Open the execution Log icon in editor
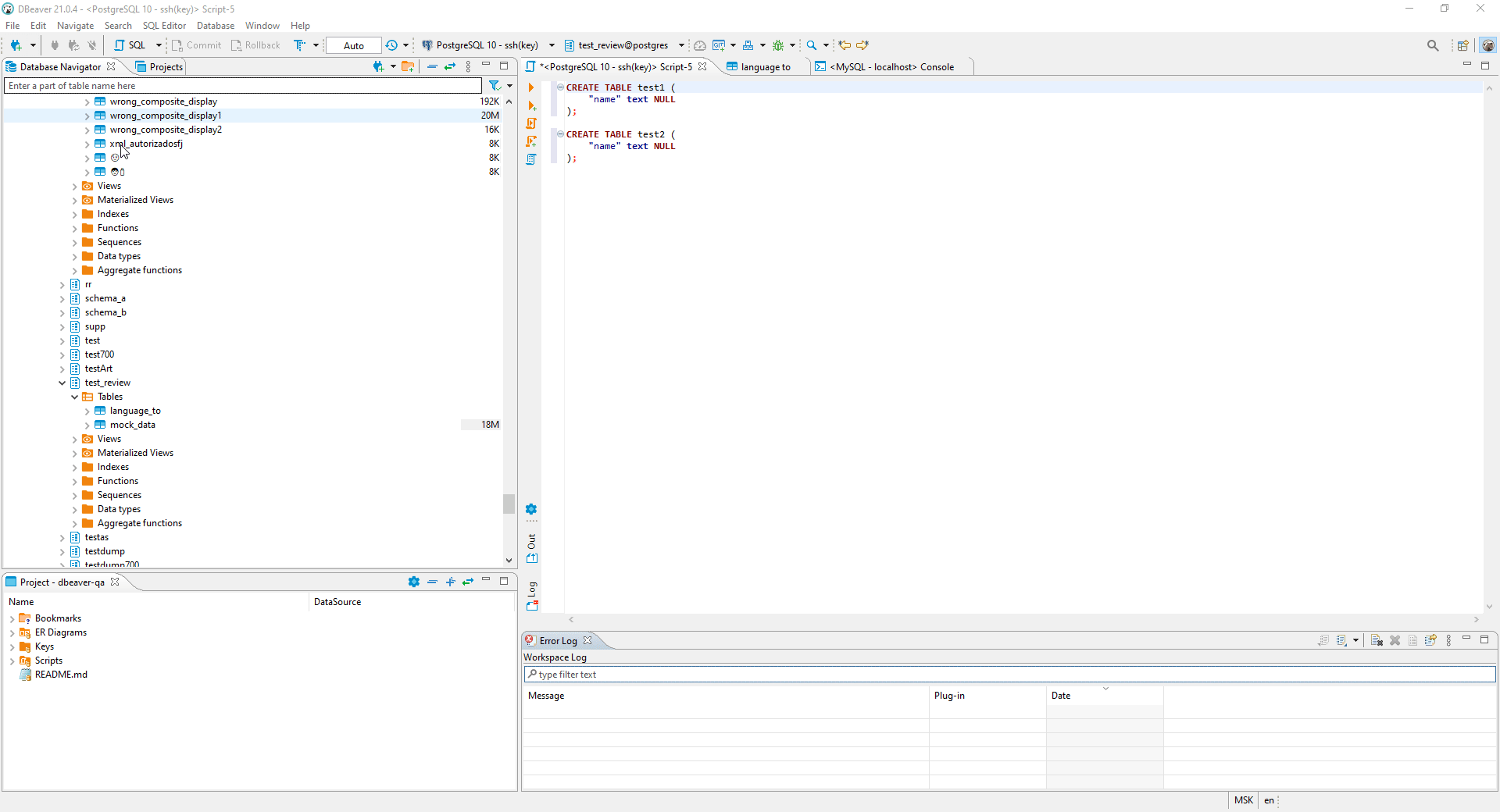The width and height of the screenshot is (1500, 812). coord(532,605)
